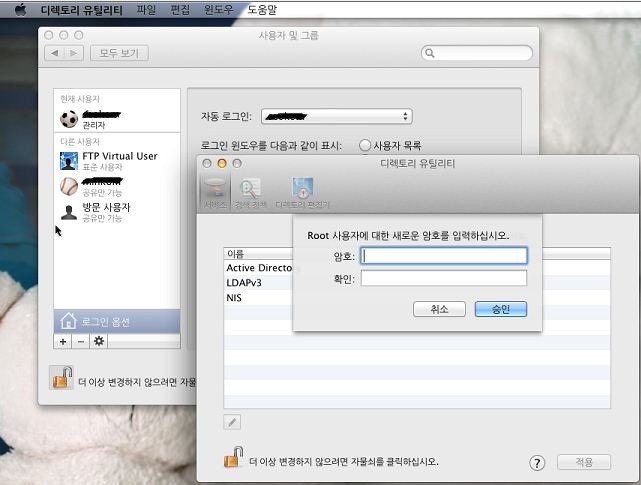
Task: Click the forward arrow in Users & Groups toolbar
Action: (x=74, y=53)
